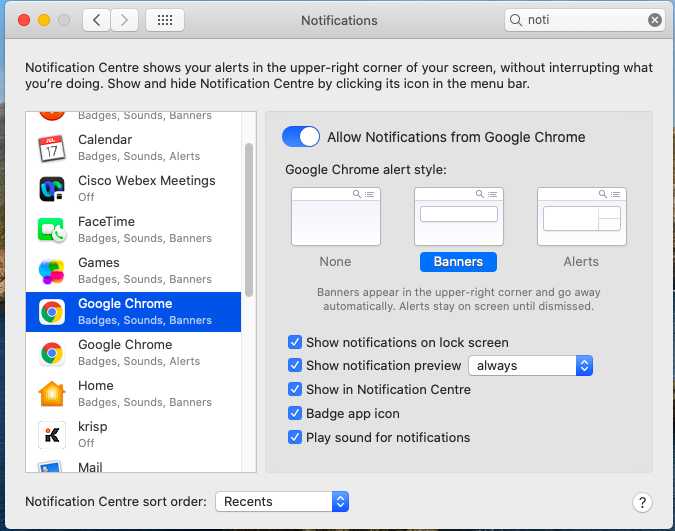Uncheck Show in Notification Centre
The width and height of the screenshot is (675, 531).
click(x=295, y=389)
